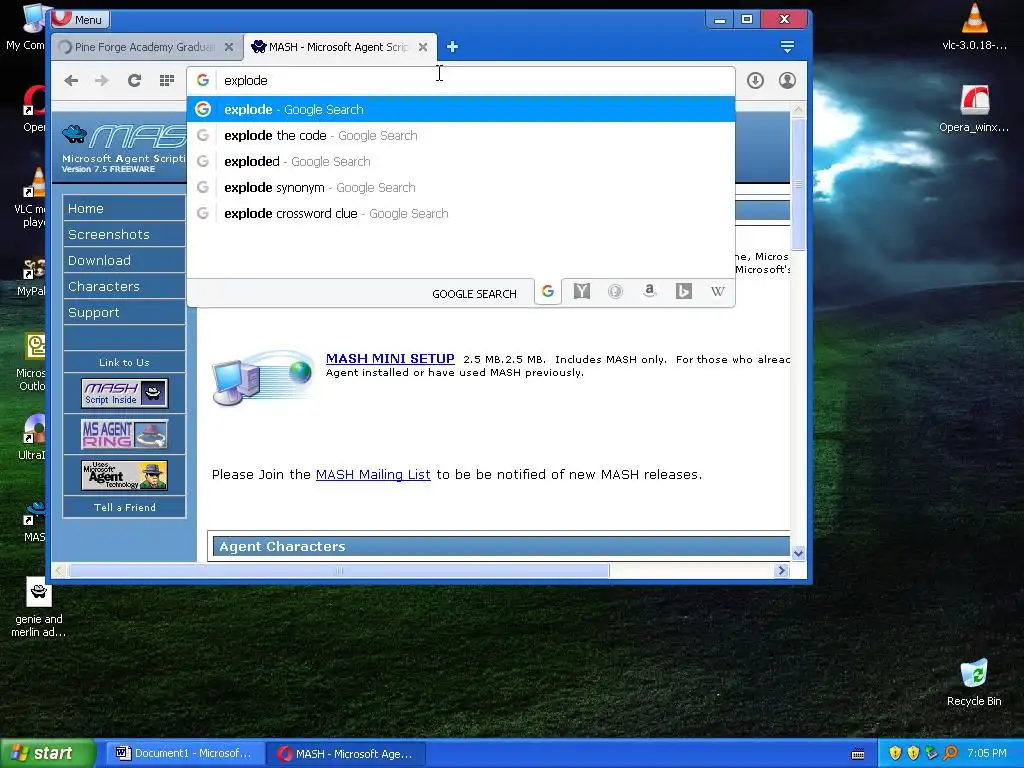Image resolution: width=1024 pixels, height=768 pixels.
Task: Open the downloads icon in toolbar
Action: [755, 80]
